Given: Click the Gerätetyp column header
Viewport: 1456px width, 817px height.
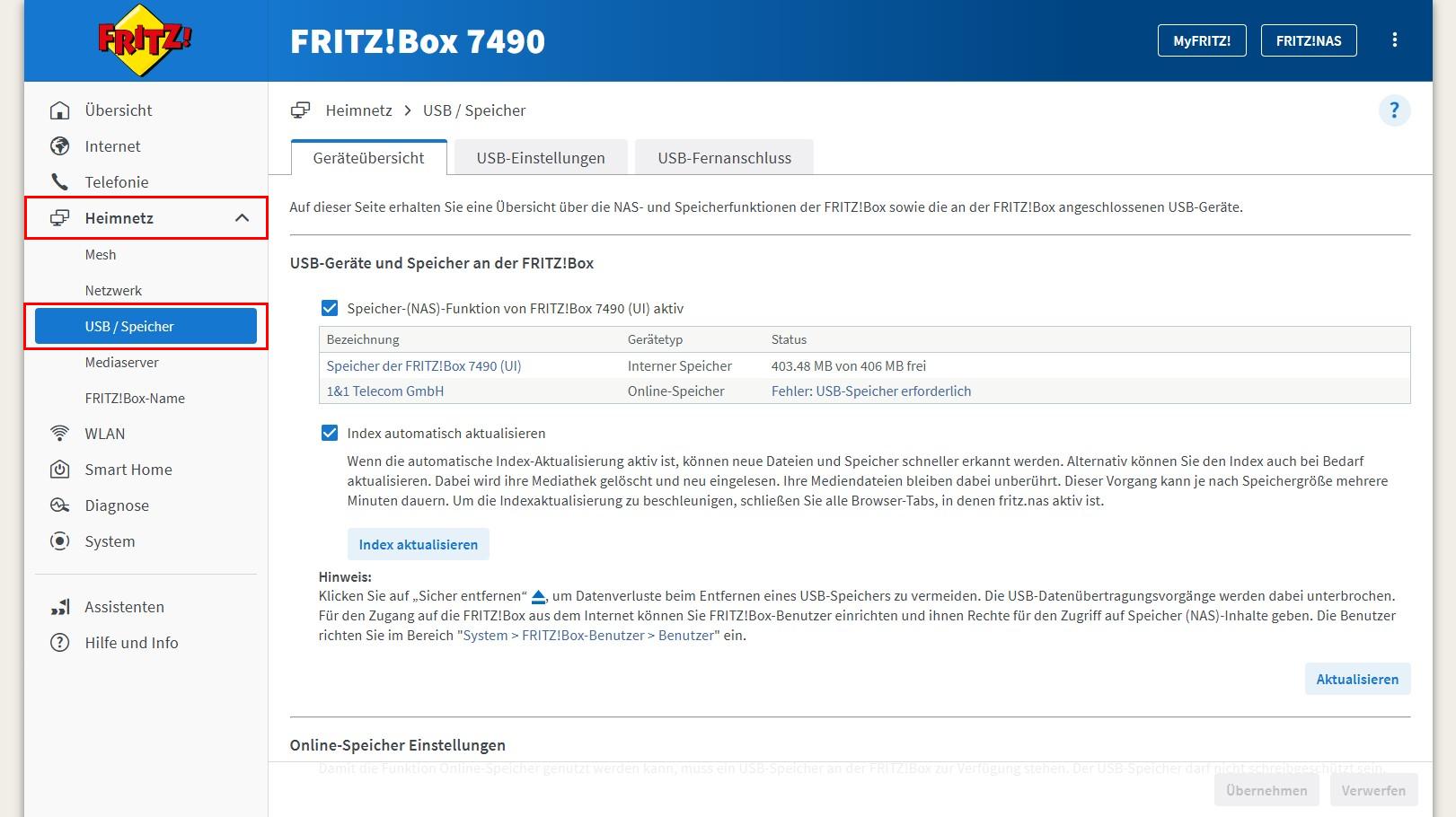Looking at the screenshot, I should point(656,339).
